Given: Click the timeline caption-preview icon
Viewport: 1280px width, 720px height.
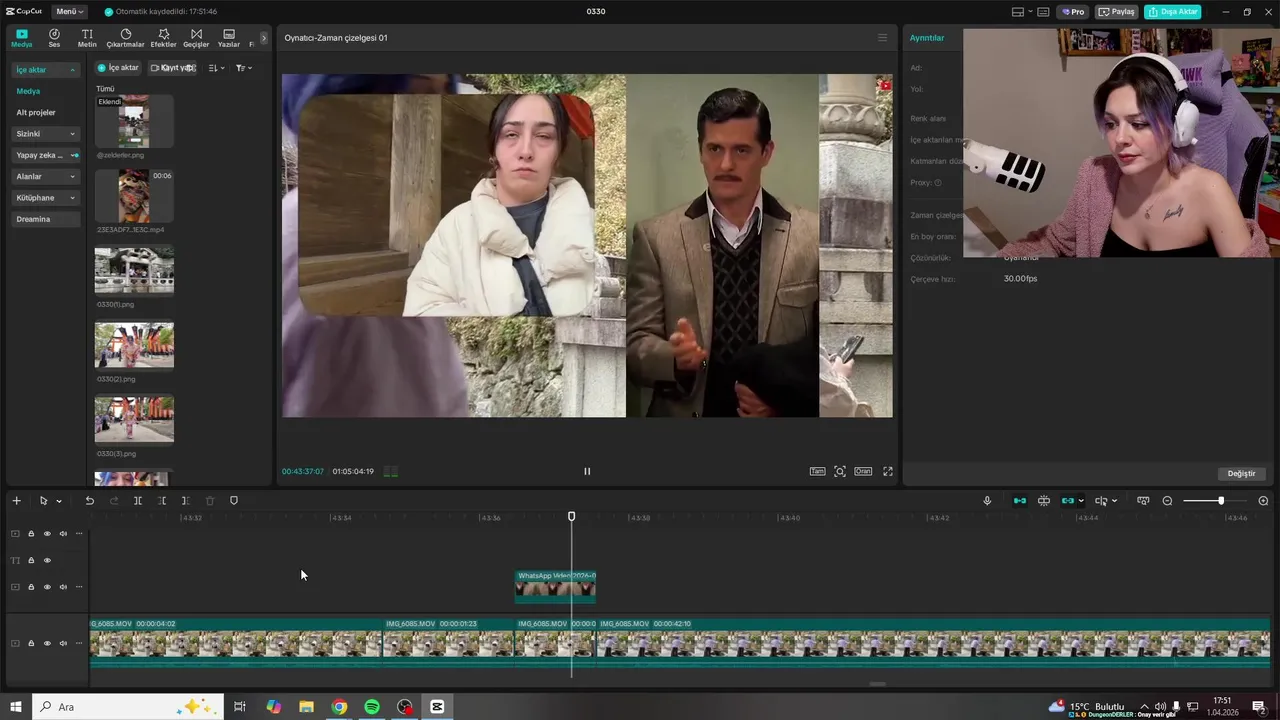Looking at the screenshot, I should coord(1143,500).
